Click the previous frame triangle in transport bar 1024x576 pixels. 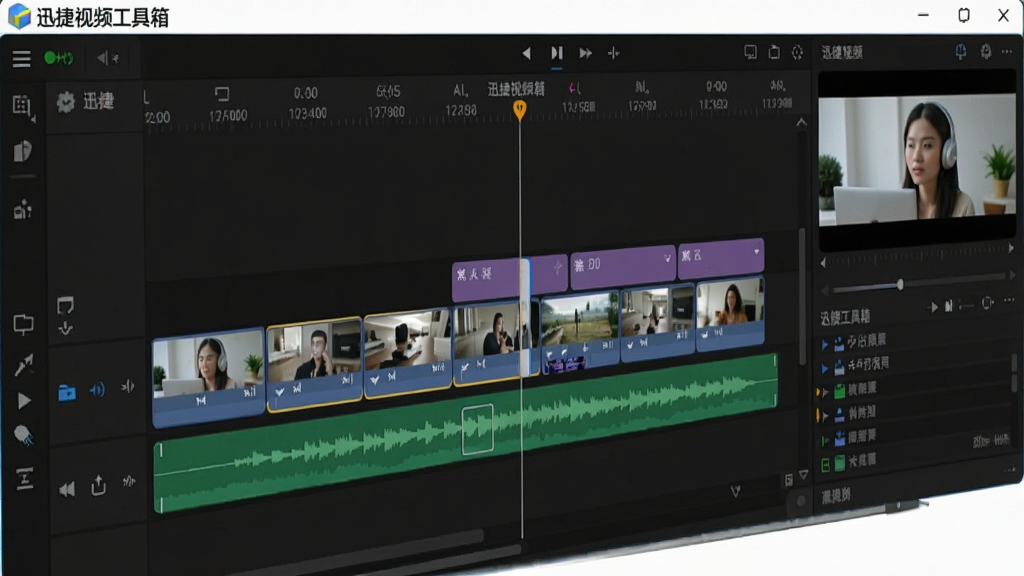(526, 53)
